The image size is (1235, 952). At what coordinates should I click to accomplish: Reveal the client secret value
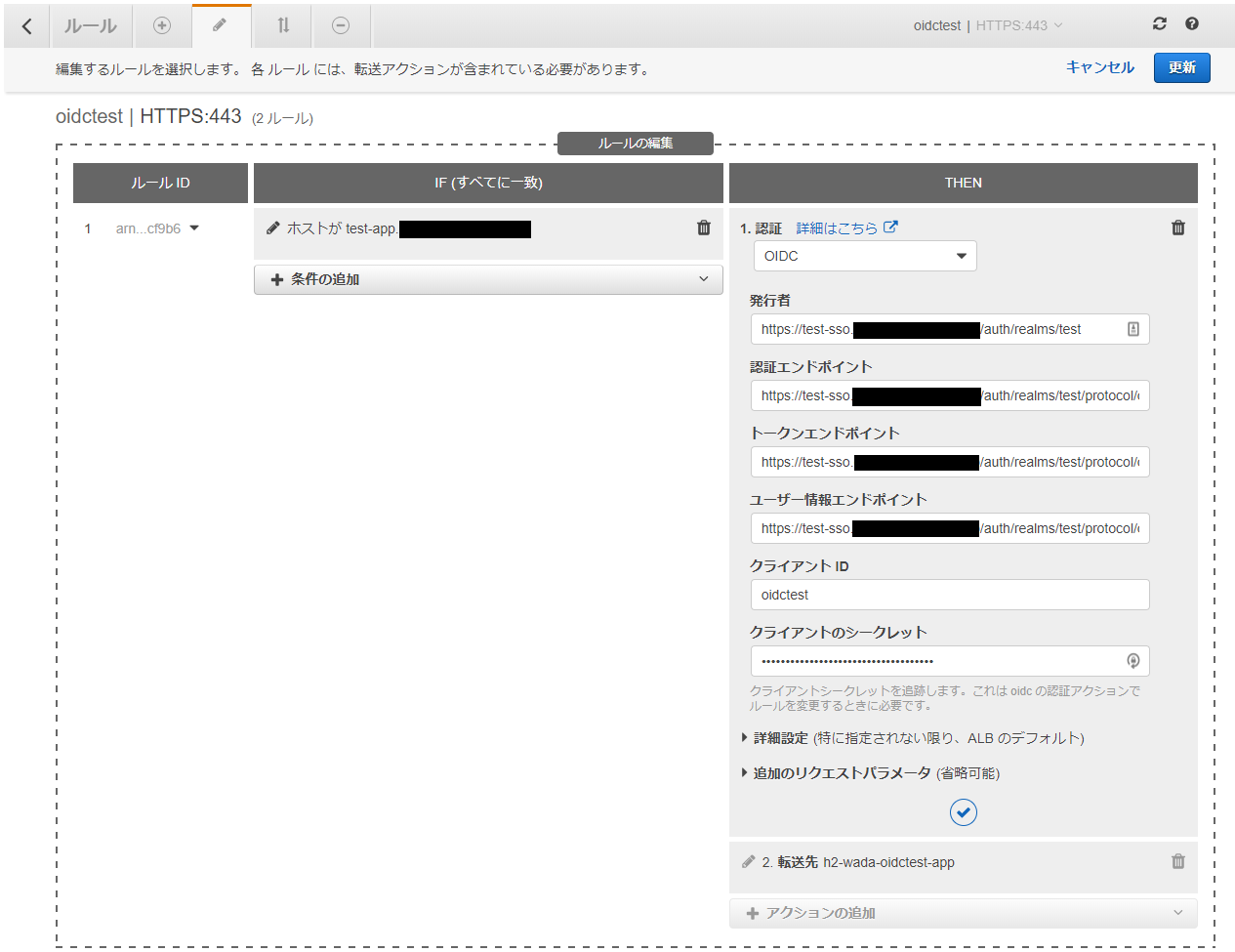click(1132, 661)
